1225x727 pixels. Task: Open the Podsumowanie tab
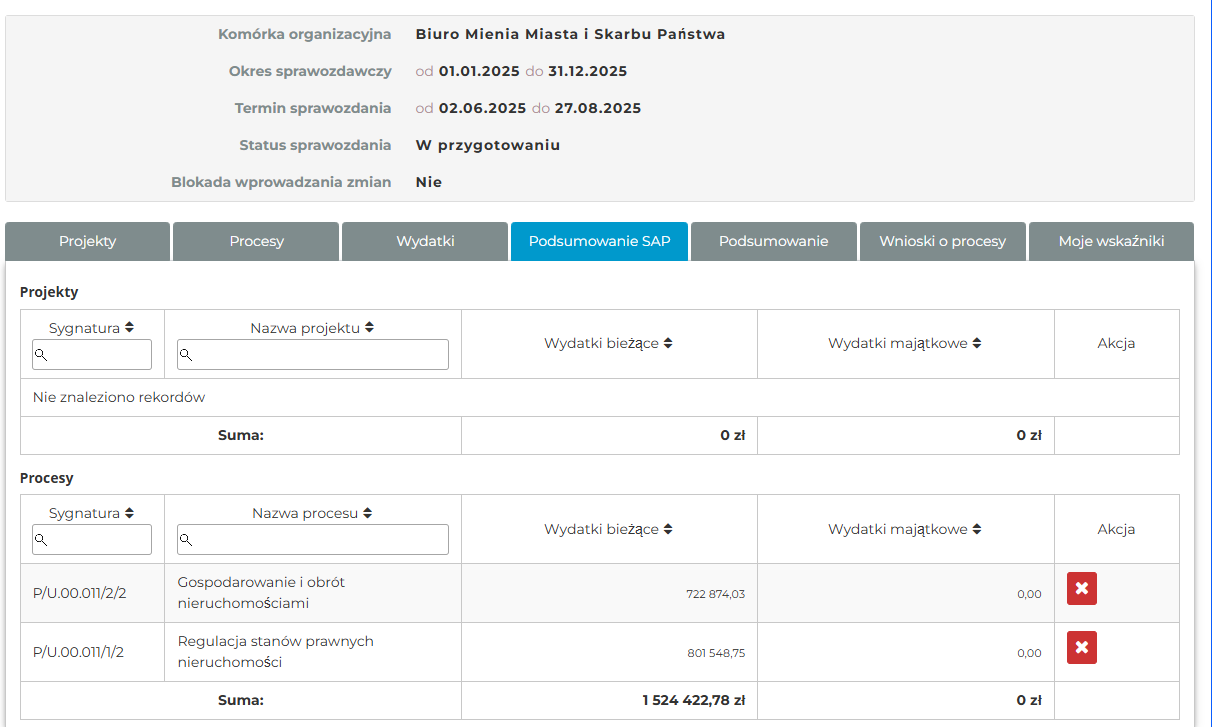(773, 241)
